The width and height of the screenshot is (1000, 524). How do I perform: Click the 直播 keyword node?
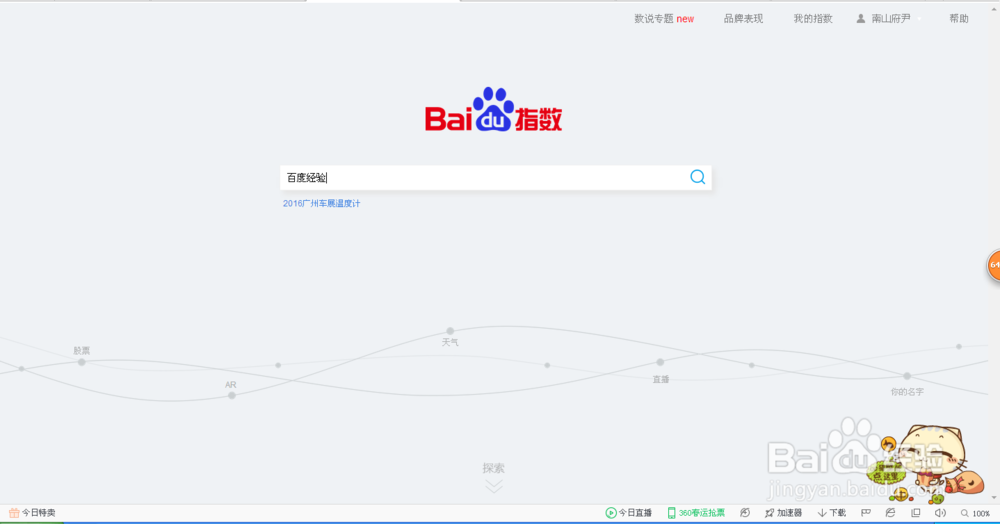click(x=660, y=362)
